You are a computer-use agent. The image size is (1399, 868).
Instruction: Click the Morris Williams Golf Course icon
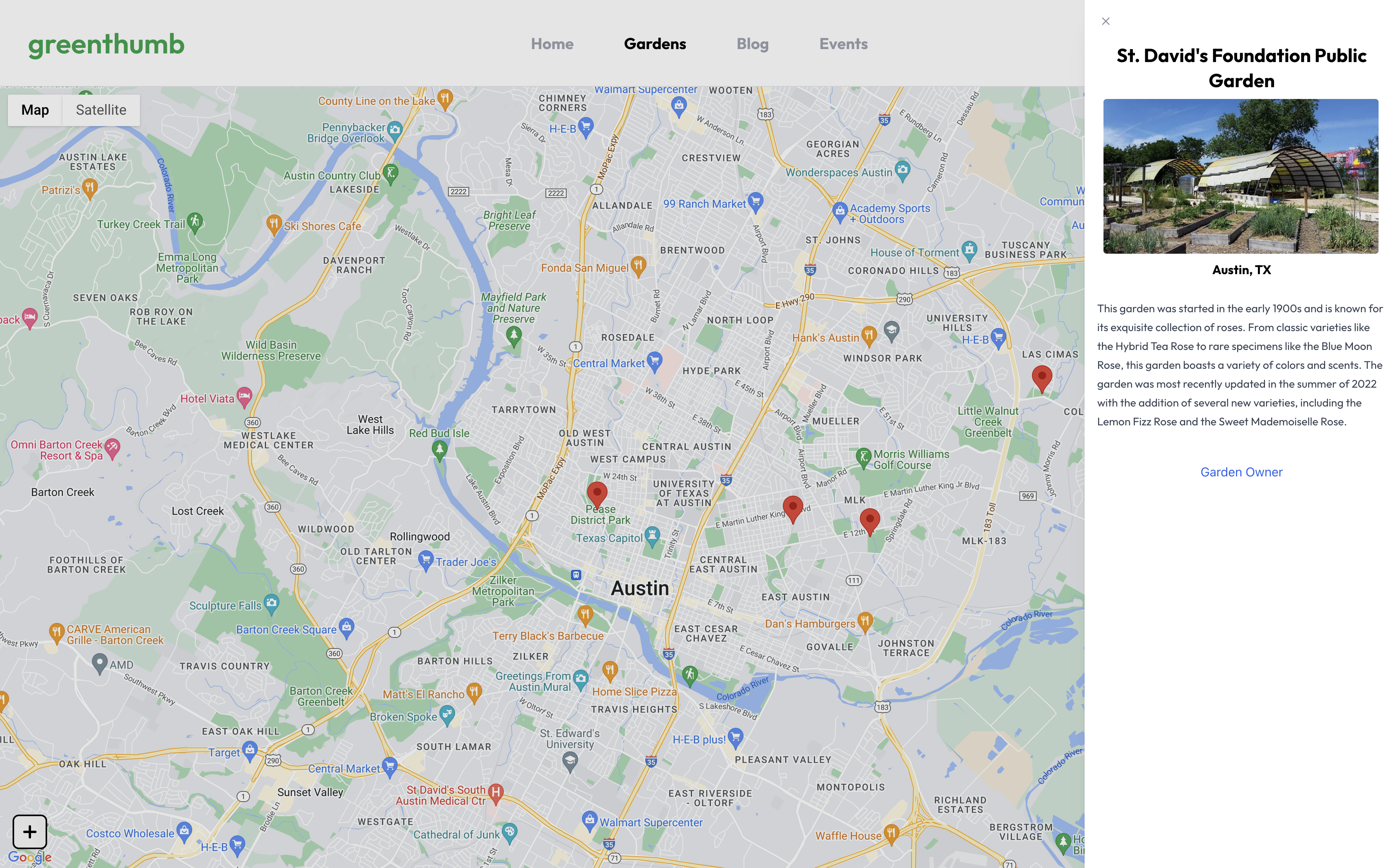click(863, 459)
